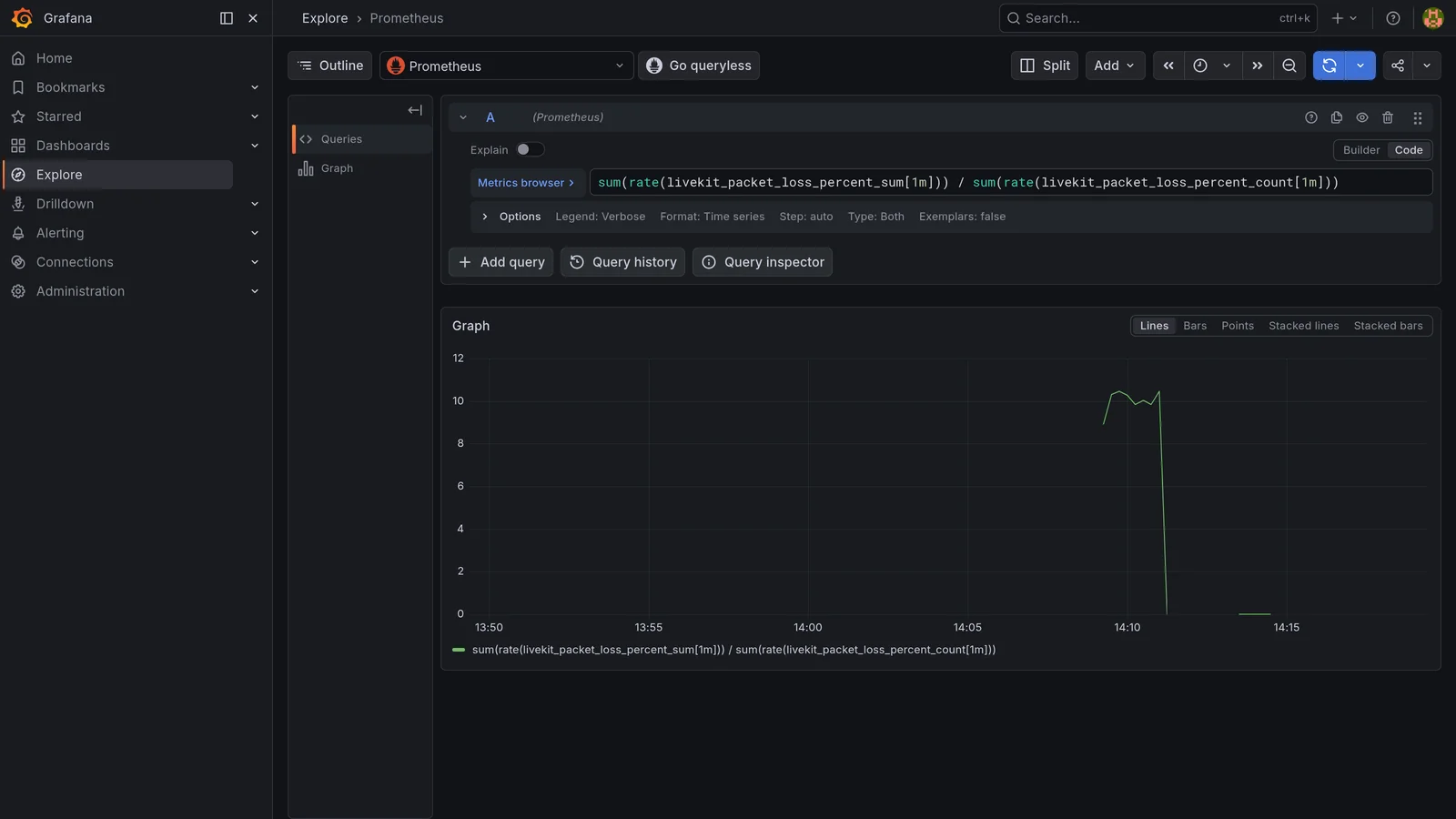This screenshot has width=1456, height=819.
Task: Select Queries in outline
Action: tap(361, 139)
